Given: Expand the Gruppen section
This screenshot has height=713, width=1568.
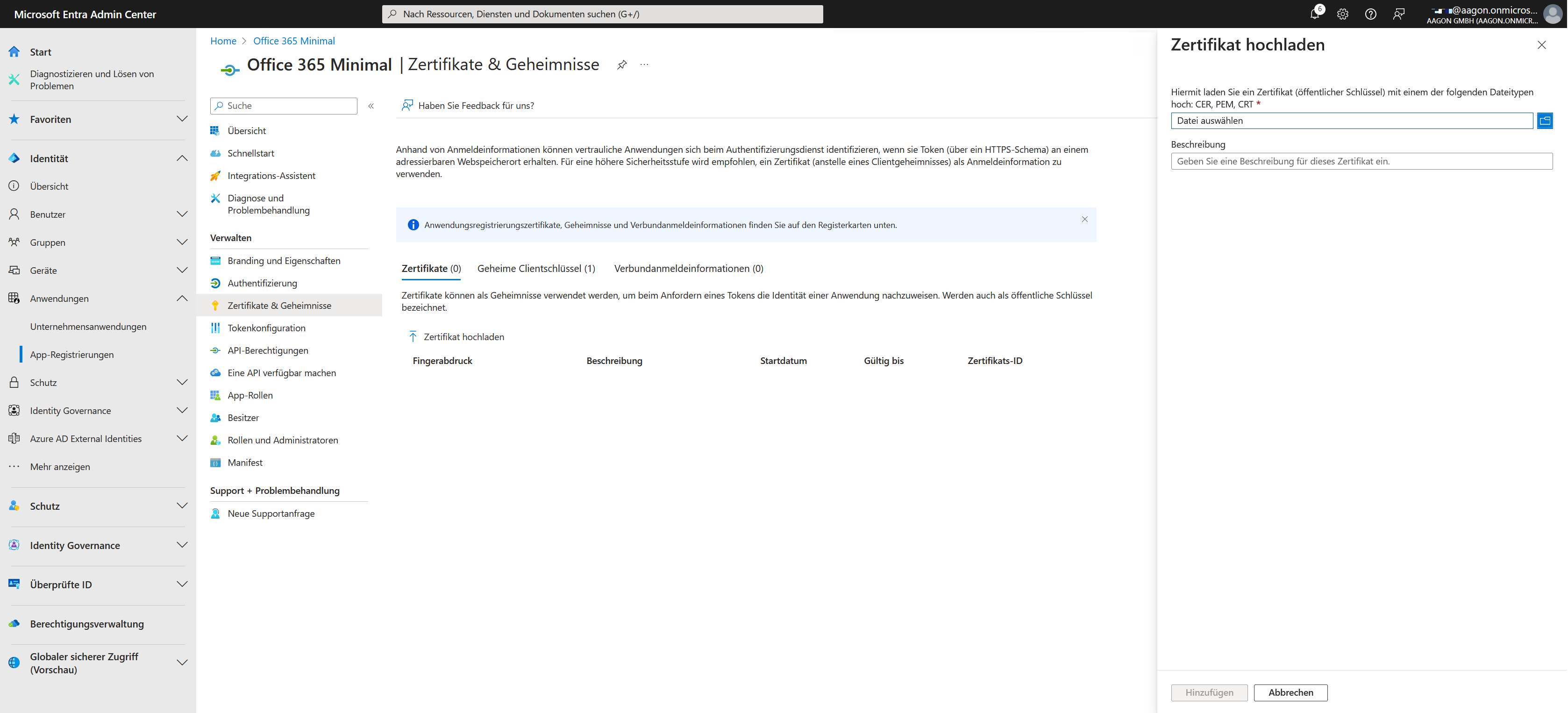Looking at the screenshot, I should 182,242.
